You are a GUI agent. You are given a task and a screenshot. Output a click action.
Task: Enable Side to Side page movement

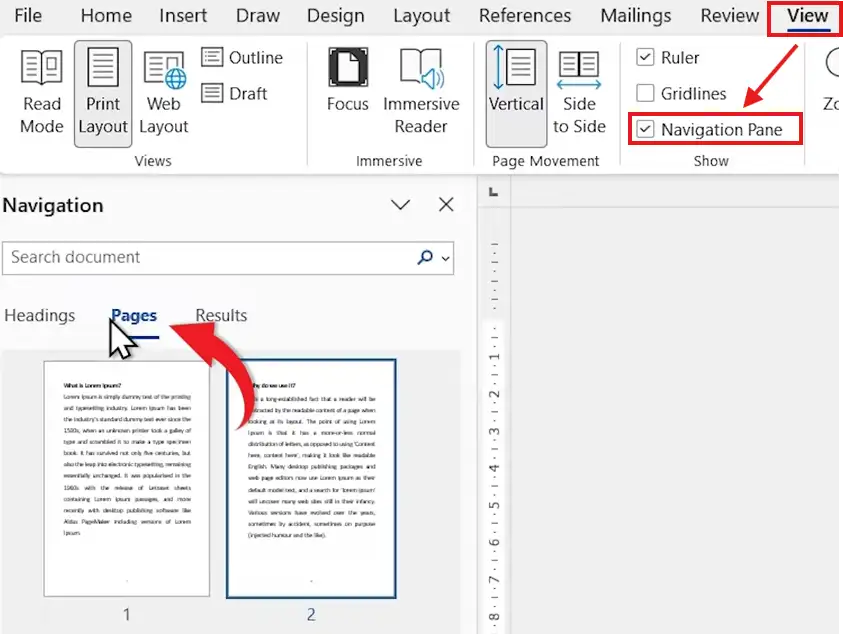579,92
